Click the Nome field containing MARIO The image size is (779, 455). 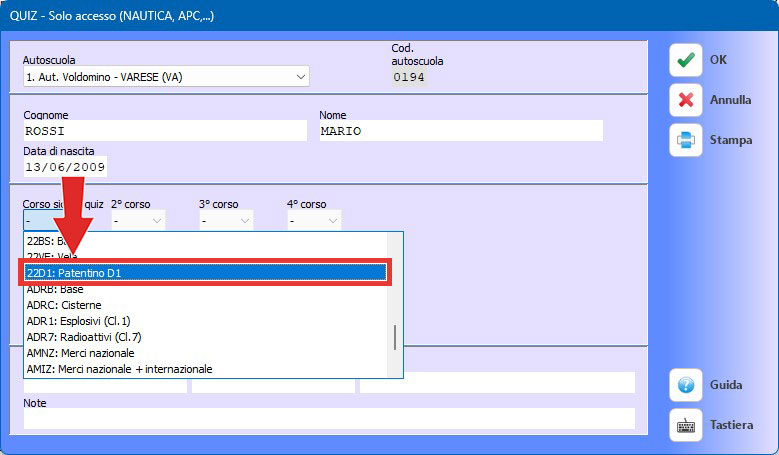(x=460, y=131)
